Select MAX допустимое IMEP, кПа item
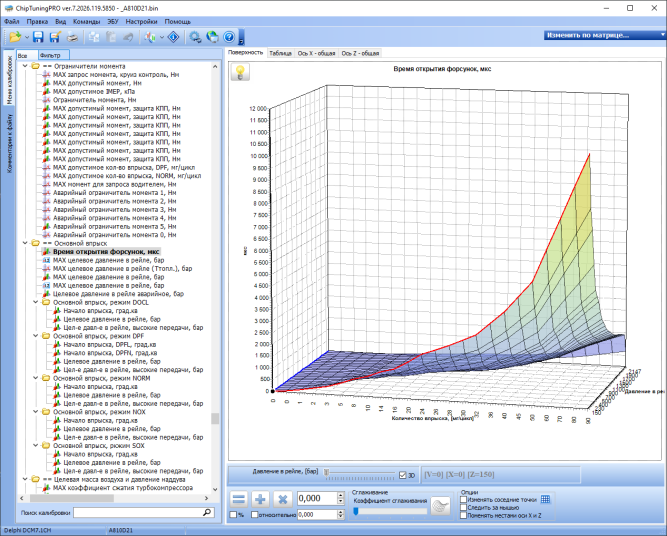 (94, 91)
